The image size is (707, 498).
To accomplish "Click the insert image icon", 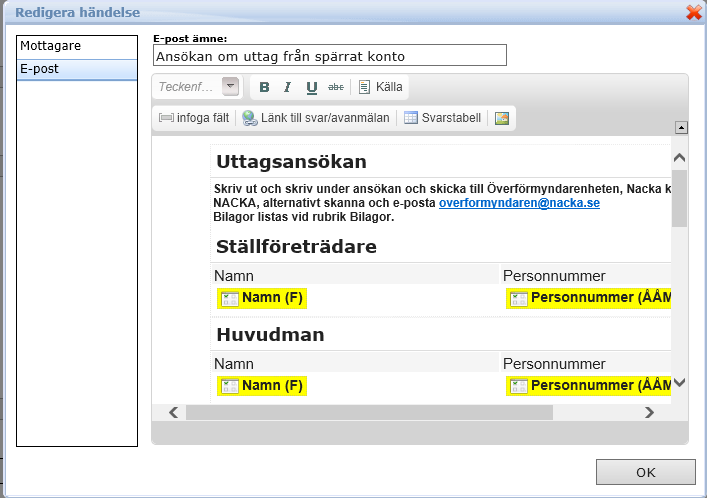I will point(502,118).
